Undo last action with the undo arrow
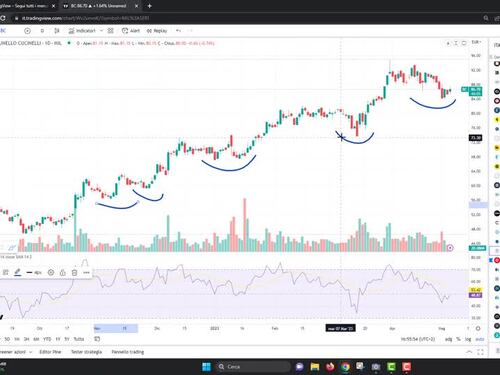The height and width of the screenshot is (375, 500). tap(178, 31)
